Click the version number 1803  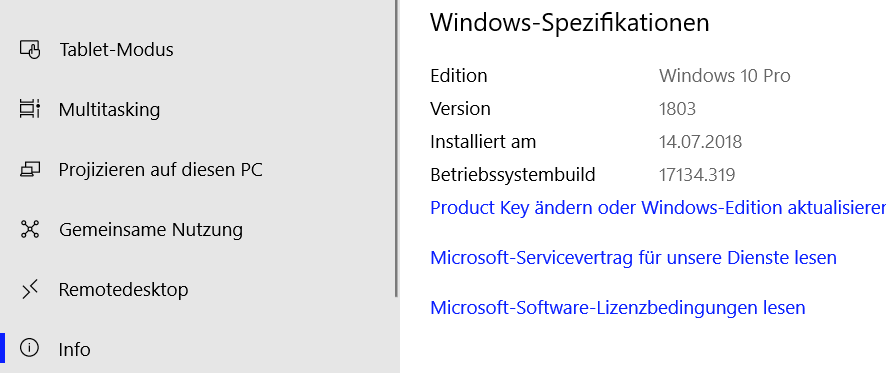pos(677,109)
